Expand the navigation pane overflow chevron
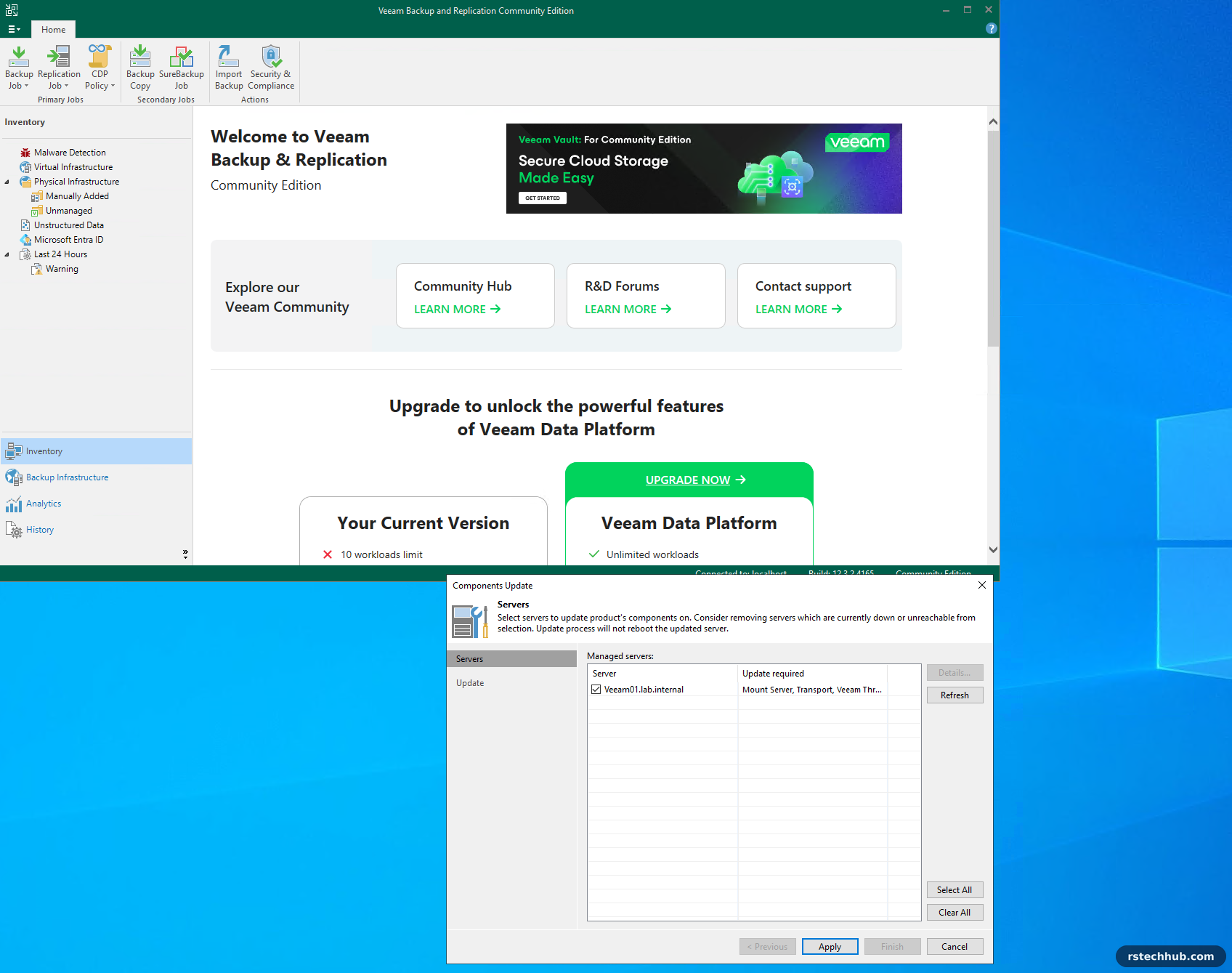This screenshot has height=973, width=1232. coord(185,554)
